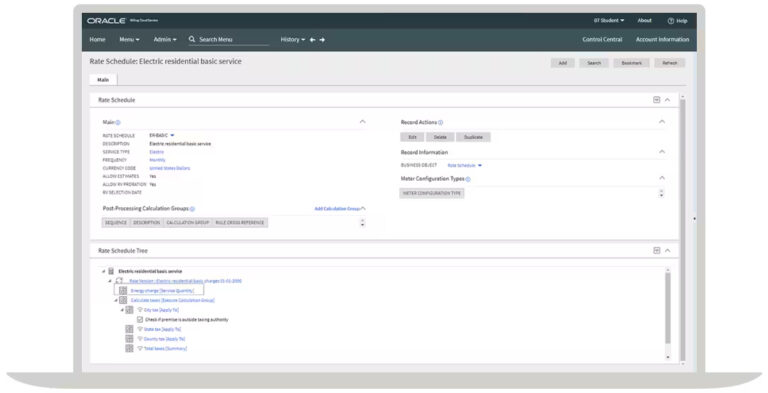Click the search magnifier icon
768x393 pixels.
pos(192,39)
